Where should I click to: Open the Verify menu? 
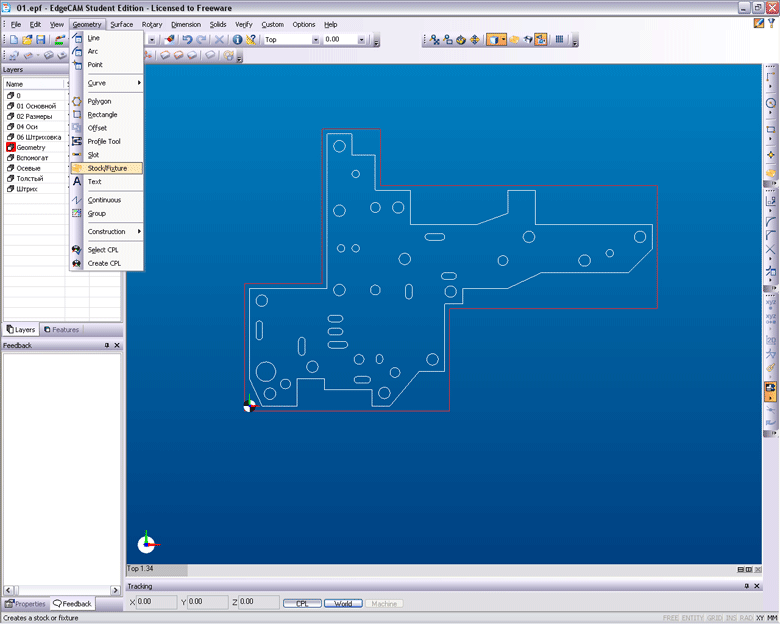[x=244, y=24]
